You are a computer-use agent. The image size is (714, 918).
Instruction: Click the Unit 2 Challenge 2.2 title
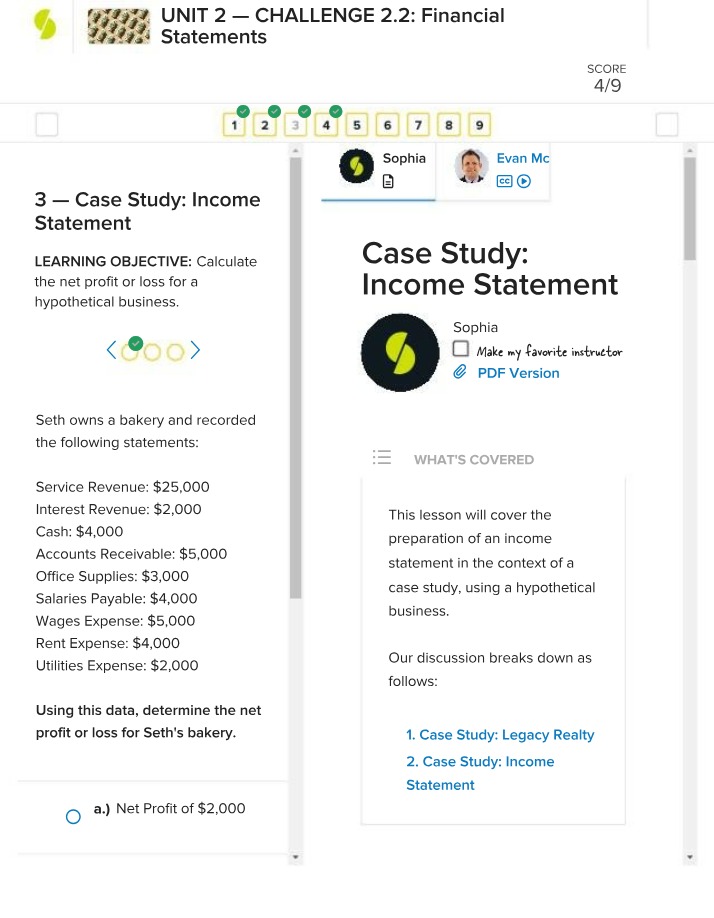(x=332, y=26)
